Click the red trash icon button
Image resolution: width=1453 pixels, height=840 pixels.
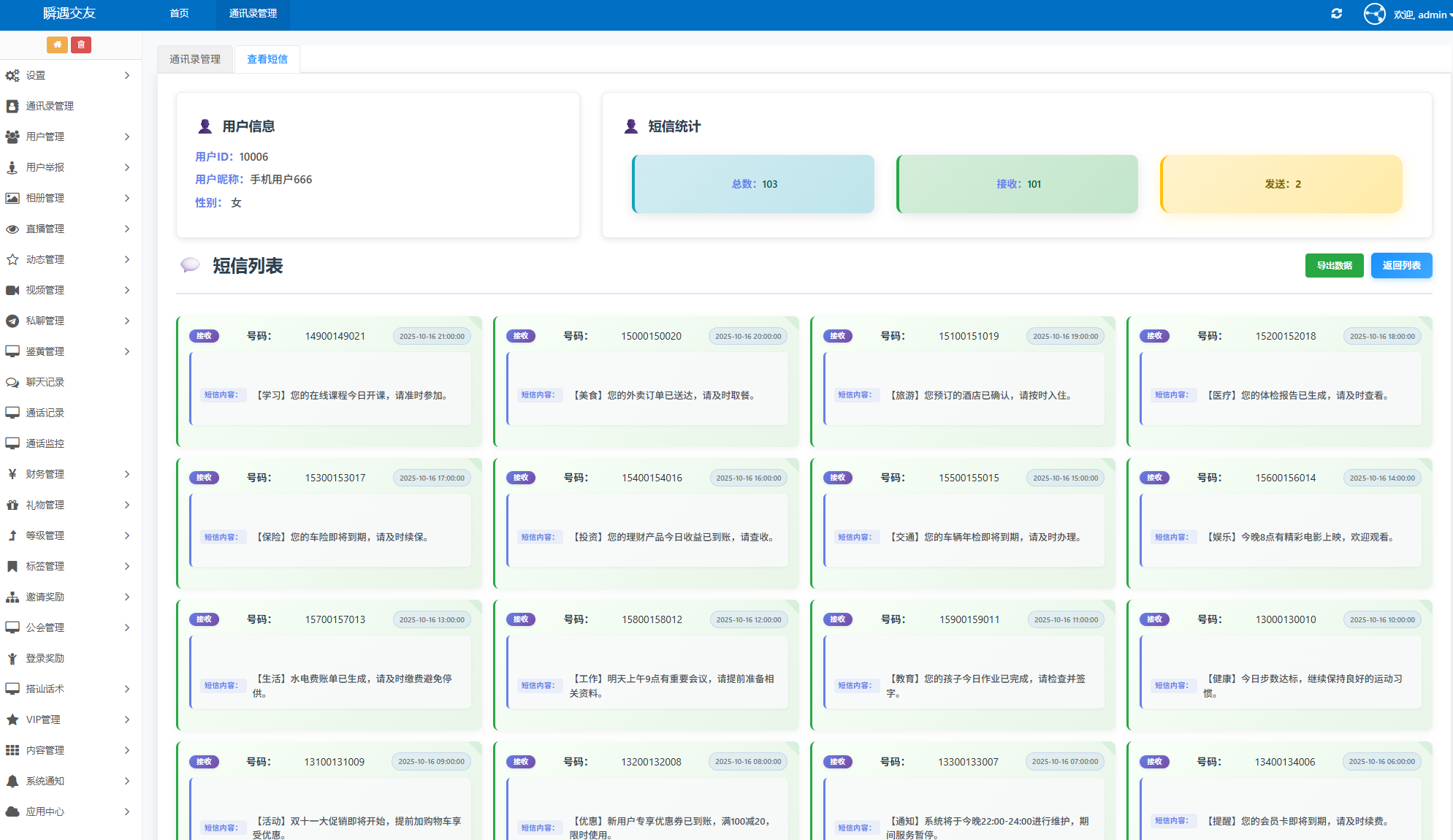pyautogui.click(x=81, y=45)
